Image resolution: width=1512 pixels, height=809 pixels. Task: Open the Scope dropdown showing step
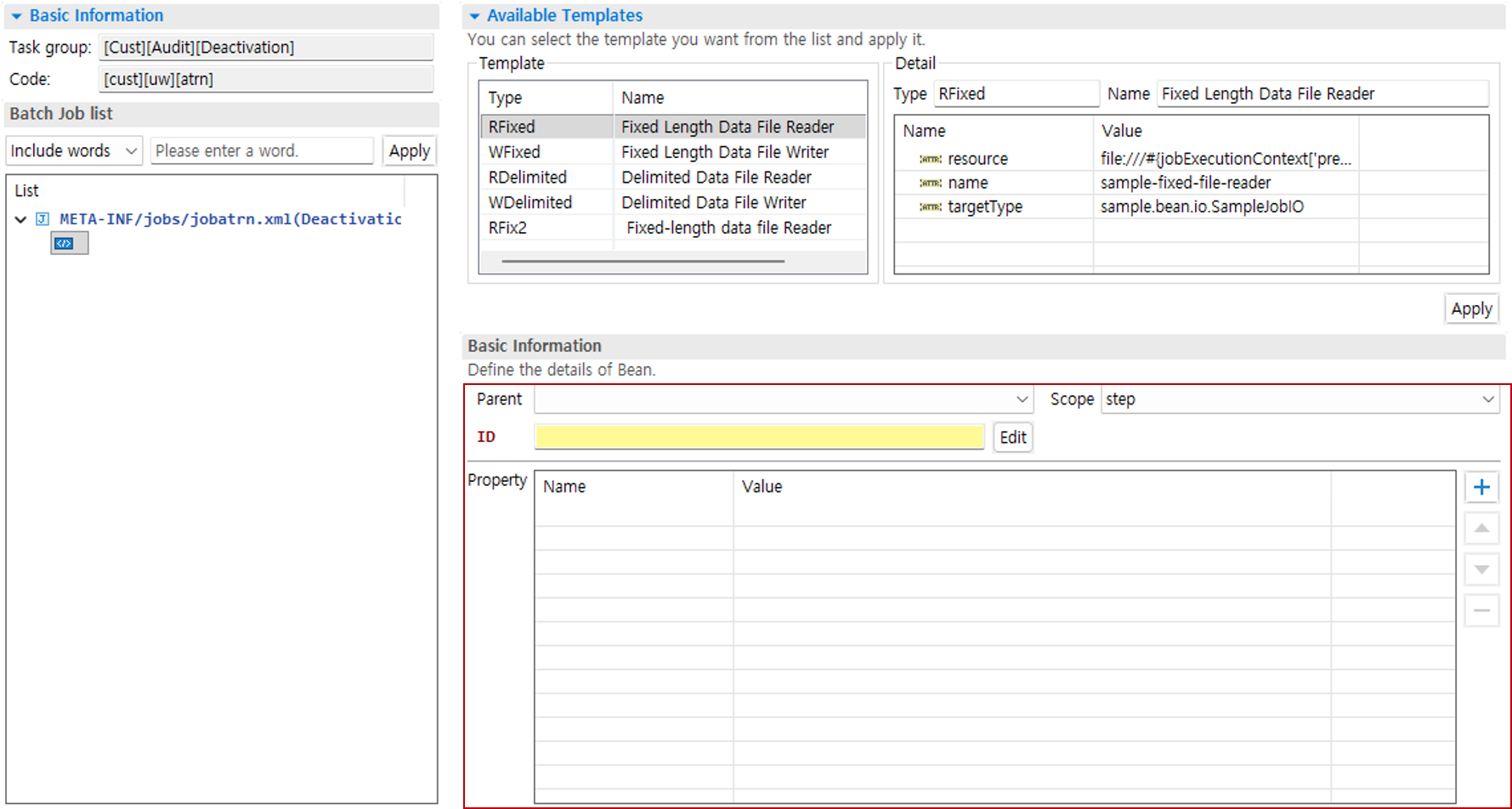click(x=1300, y=399)
